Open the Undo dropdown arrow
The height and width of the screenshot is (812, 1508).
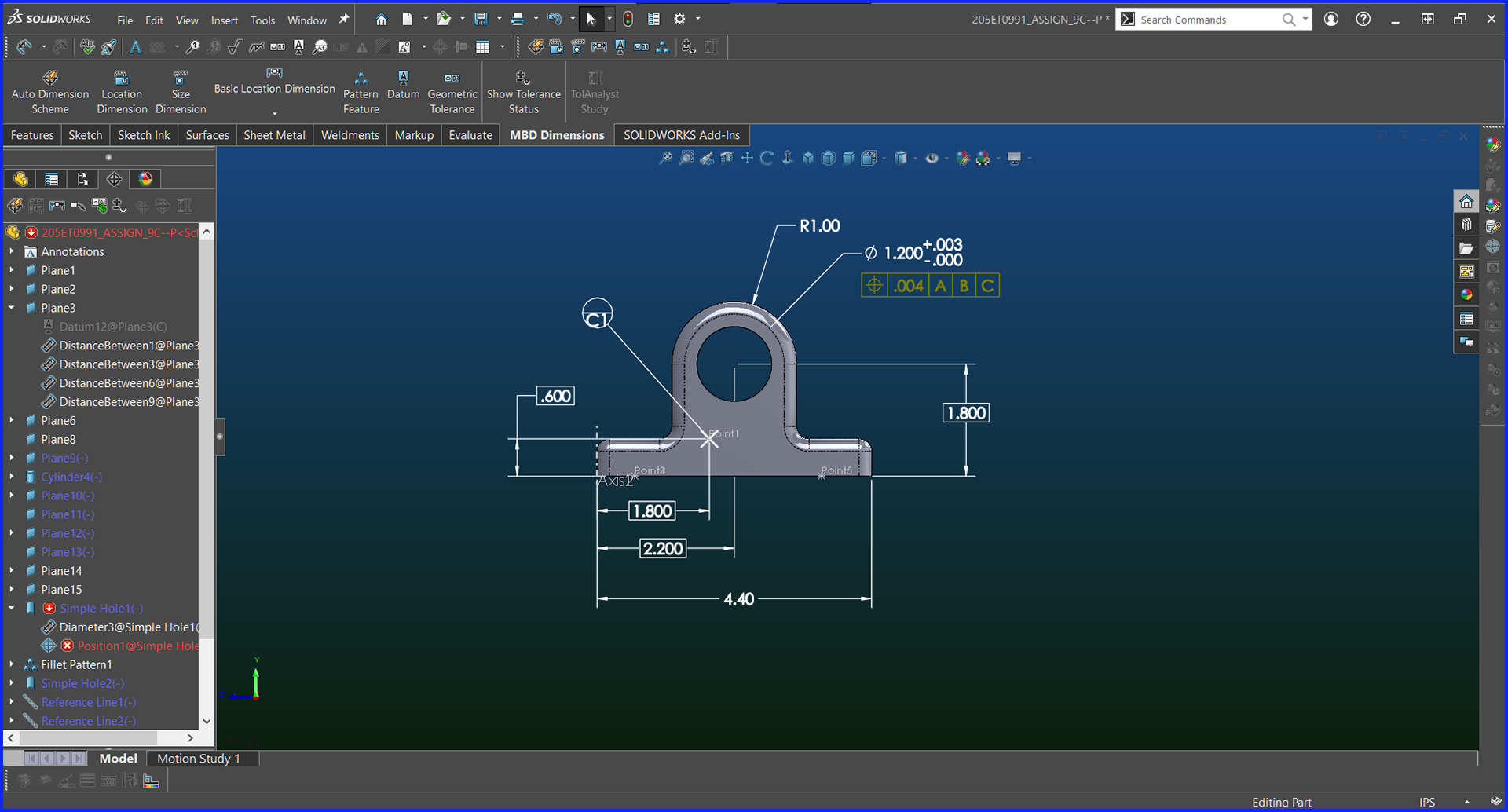point(573,19)
